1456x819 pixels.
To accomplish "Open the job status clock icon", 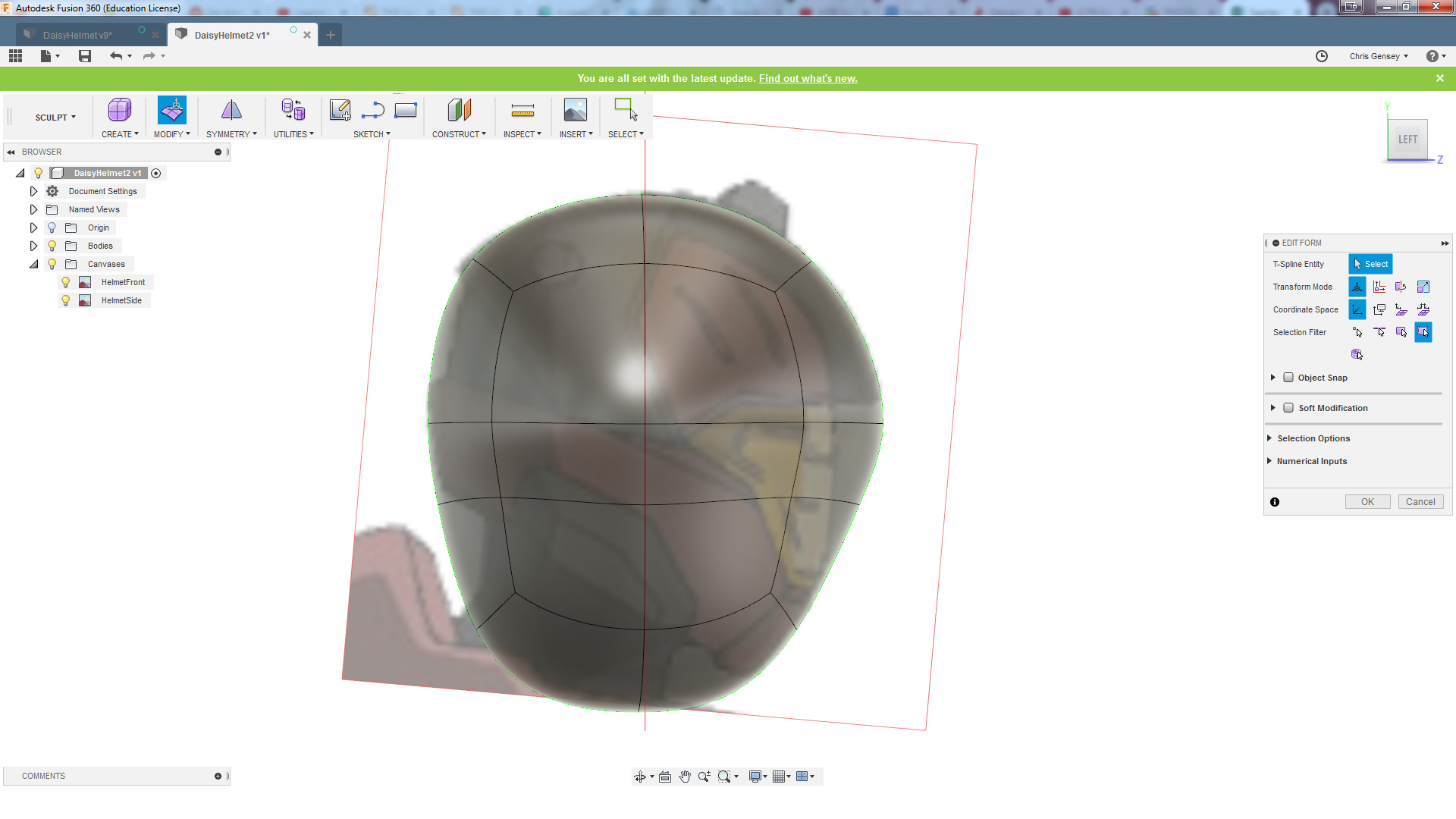I will tap(1322, 56).
